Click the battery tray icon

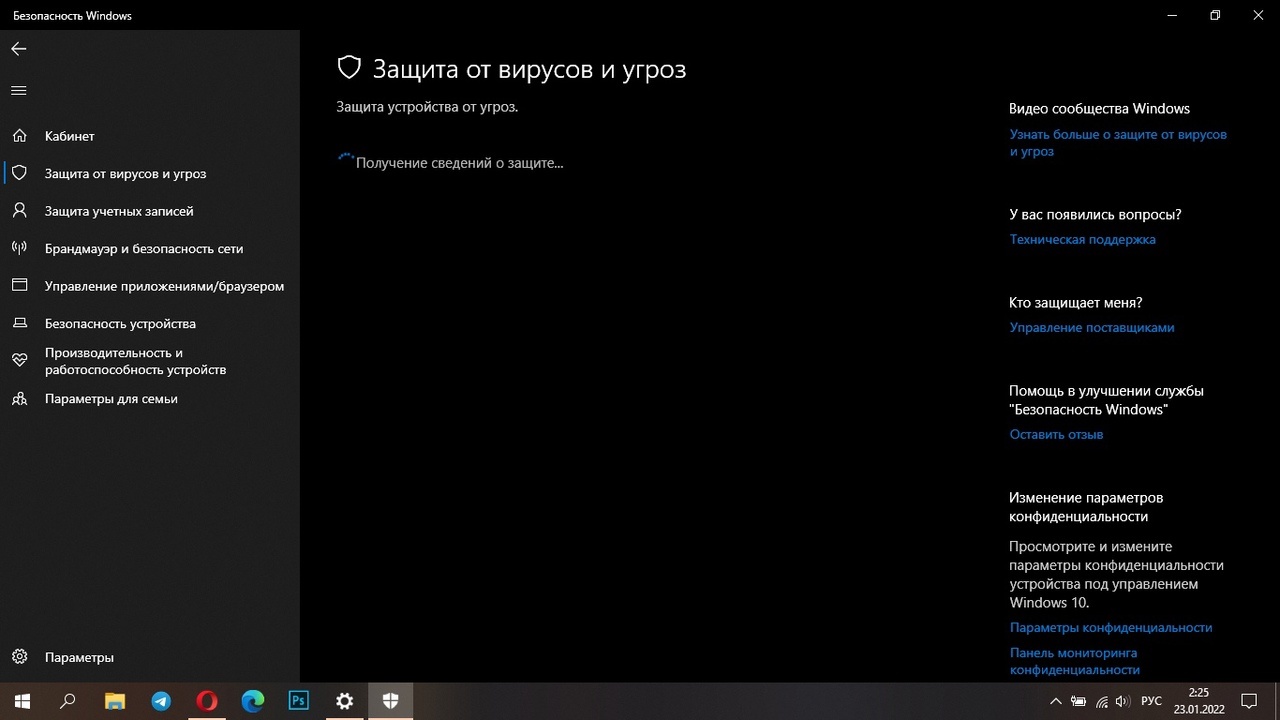coord(1079,702)
